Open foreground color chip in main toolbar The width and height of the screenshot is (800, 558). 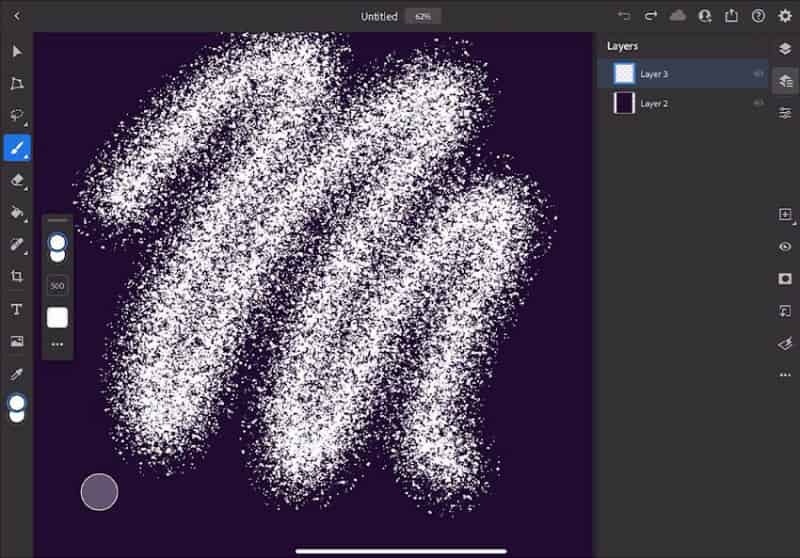point(17,403)
